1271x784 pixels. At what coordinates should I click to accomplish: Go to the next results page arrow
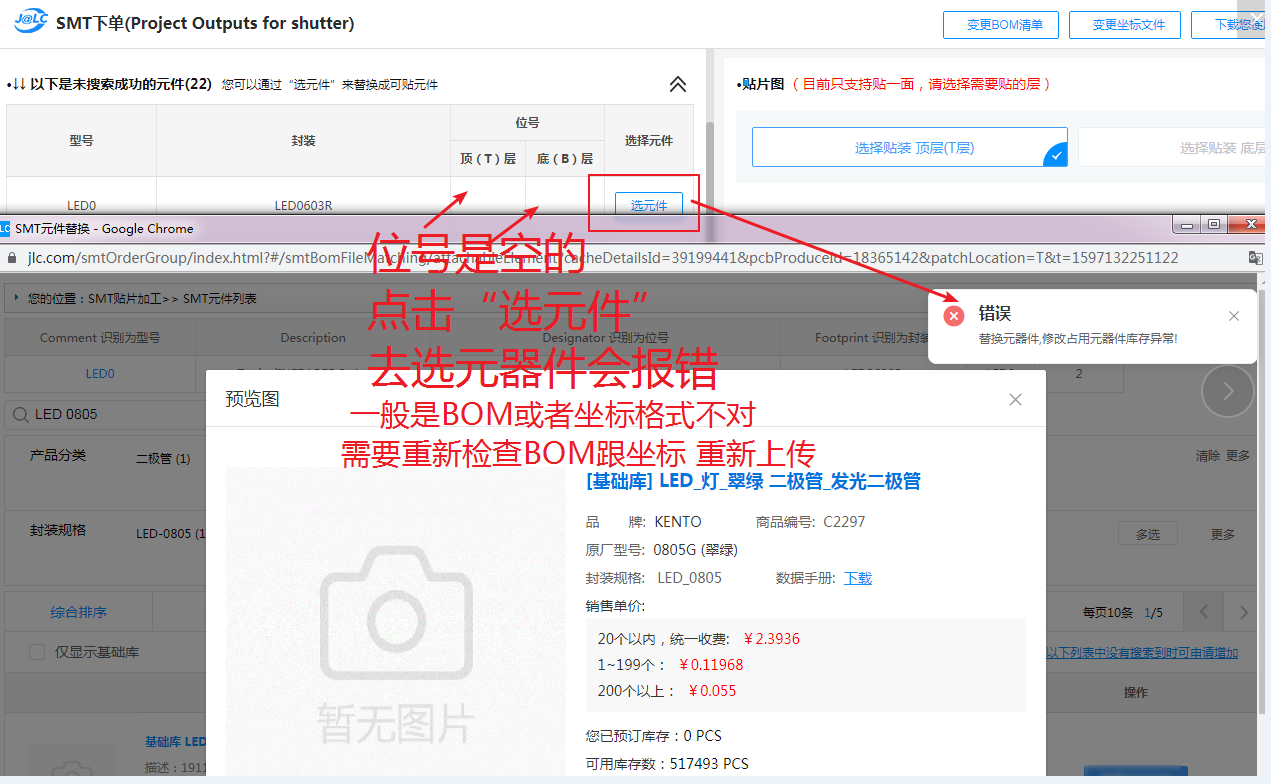(1244, 612)
